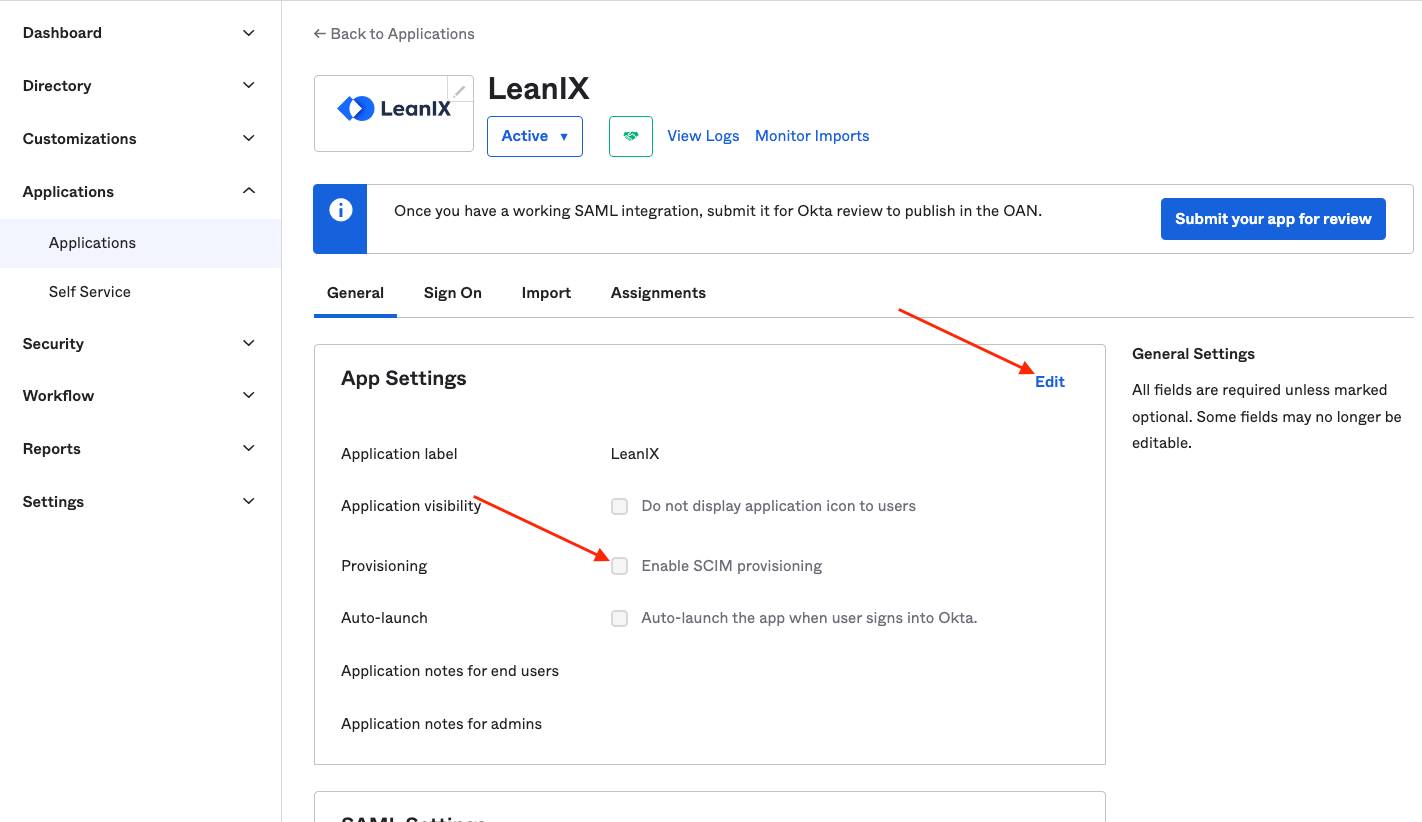Click Submit your app for review
The height and width of the screenshot is (822, 1422).
[x=1273, y=219]
